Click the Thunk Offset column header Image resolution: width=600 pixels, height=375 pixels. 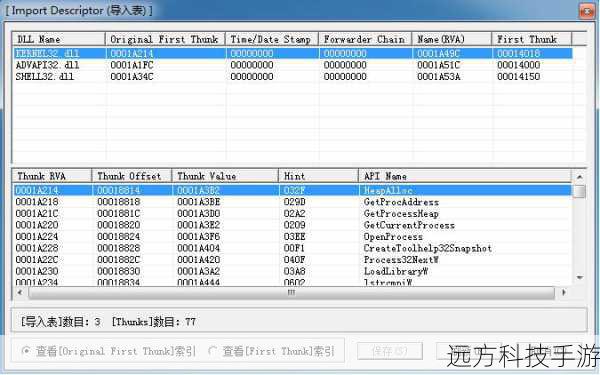[x=132, y=176]
